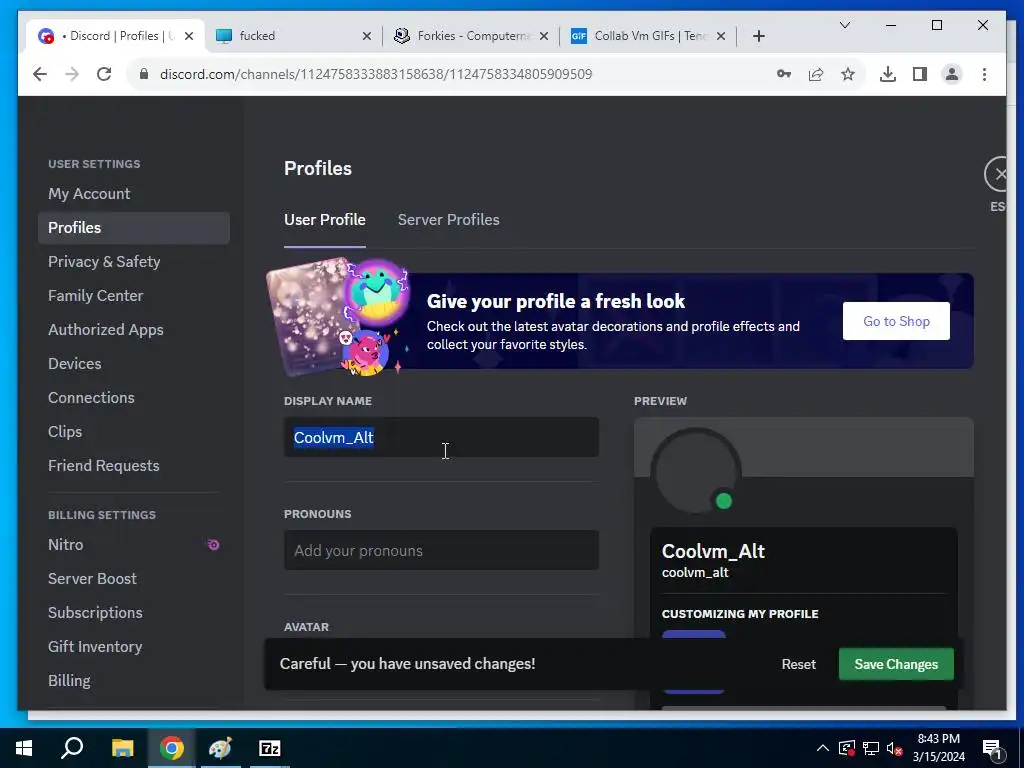This screenshot has width=1024, height=768.
Task: Click the security warning tray icon
Action: point(847,748)
